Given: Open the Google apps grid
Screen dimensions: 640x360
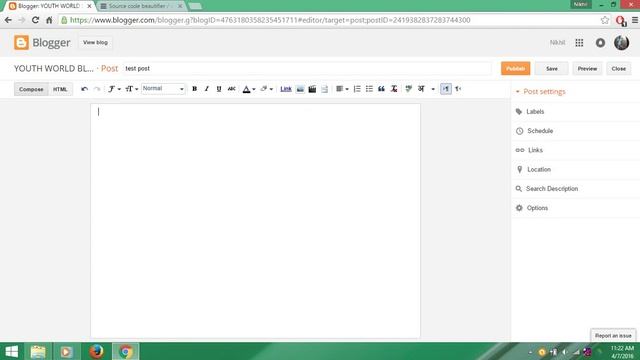Looking at the screenshot, I should [579, 42].
